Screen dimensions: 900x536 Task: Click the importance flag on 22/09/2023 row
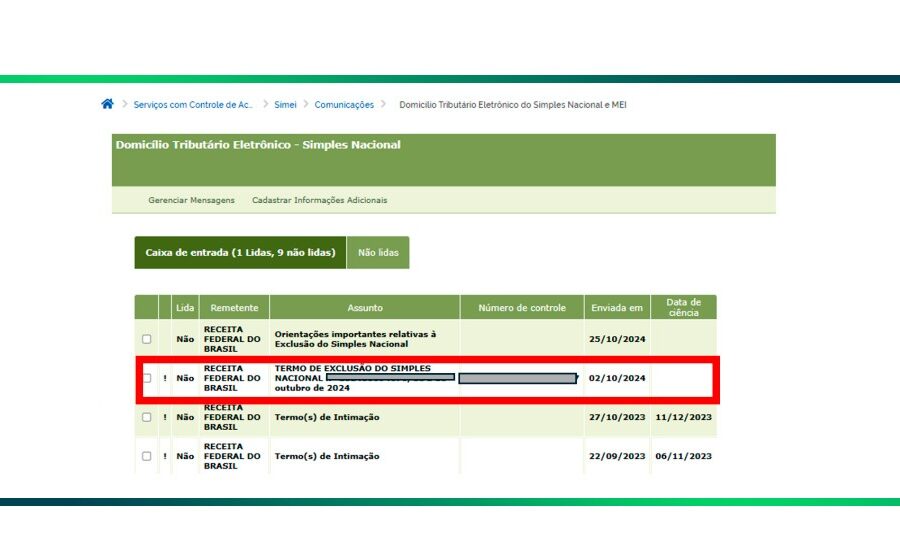point(165,456)
